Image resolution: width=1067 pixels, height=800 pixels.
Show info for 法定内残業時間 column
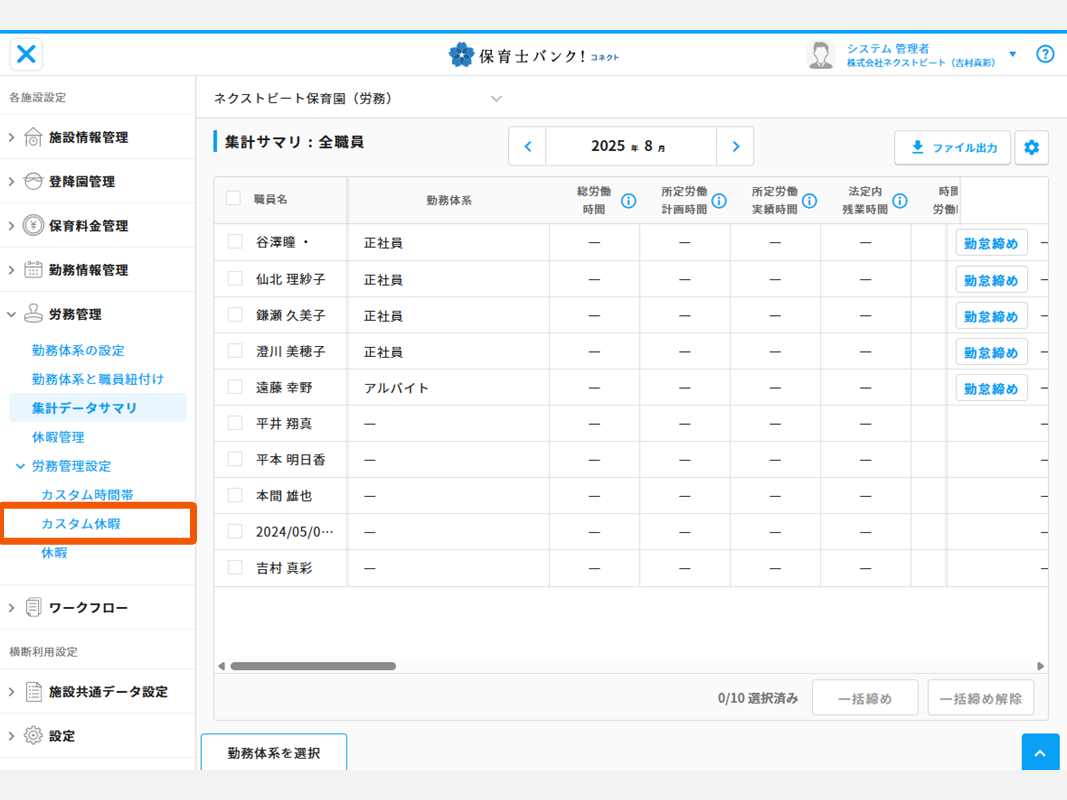900,201
